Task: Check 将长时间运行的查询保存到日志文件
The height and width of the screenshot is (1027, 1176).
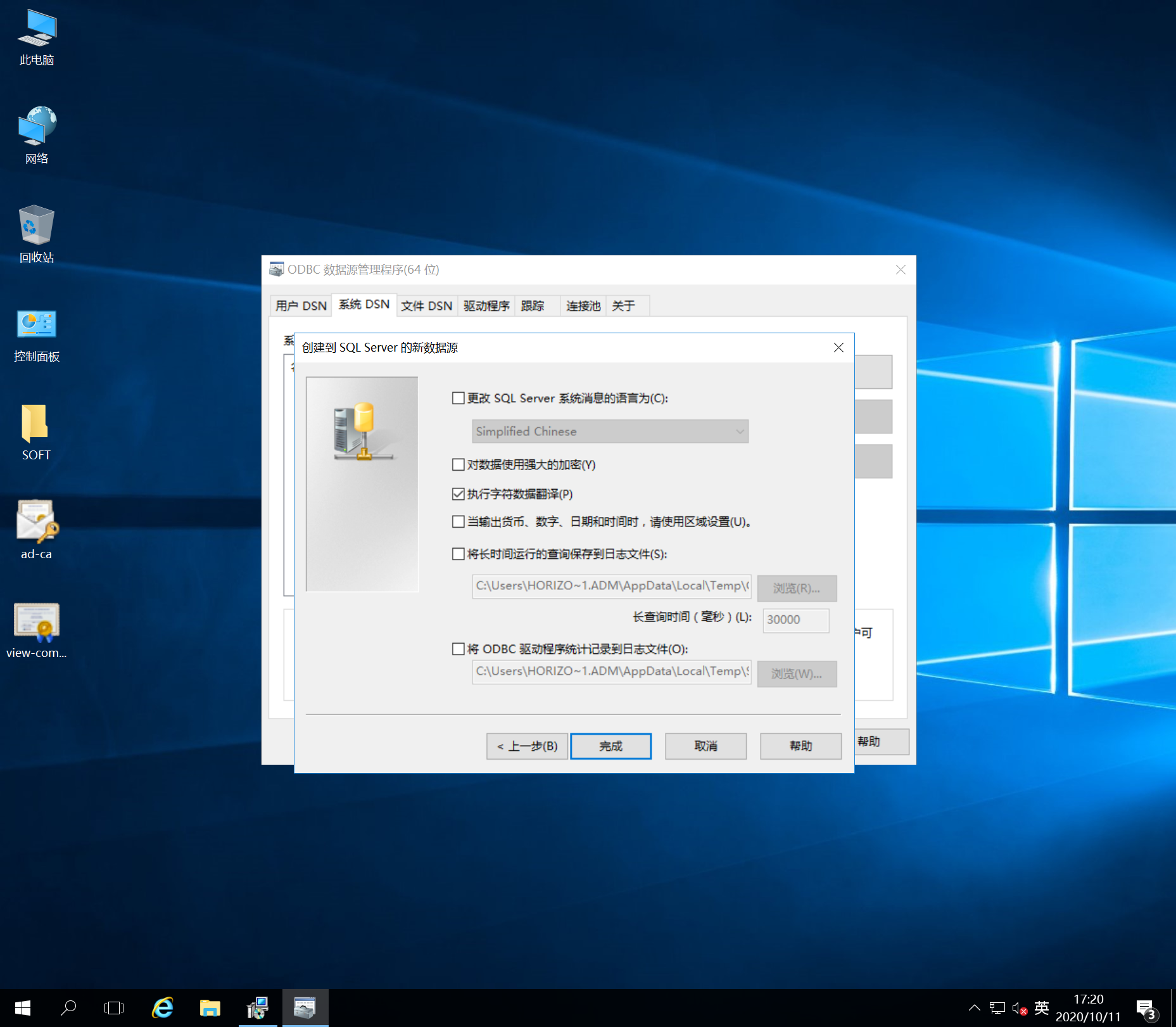Action: tap(458, 554)
